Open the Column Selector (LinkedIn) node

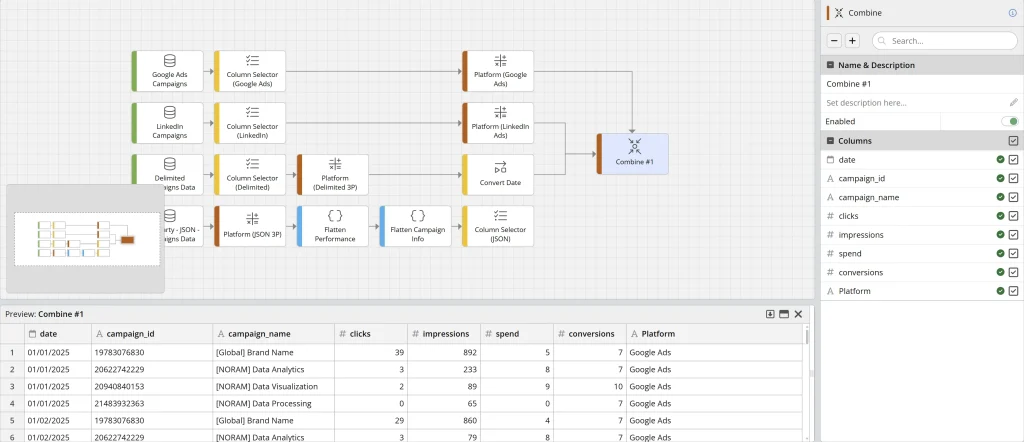250,122
